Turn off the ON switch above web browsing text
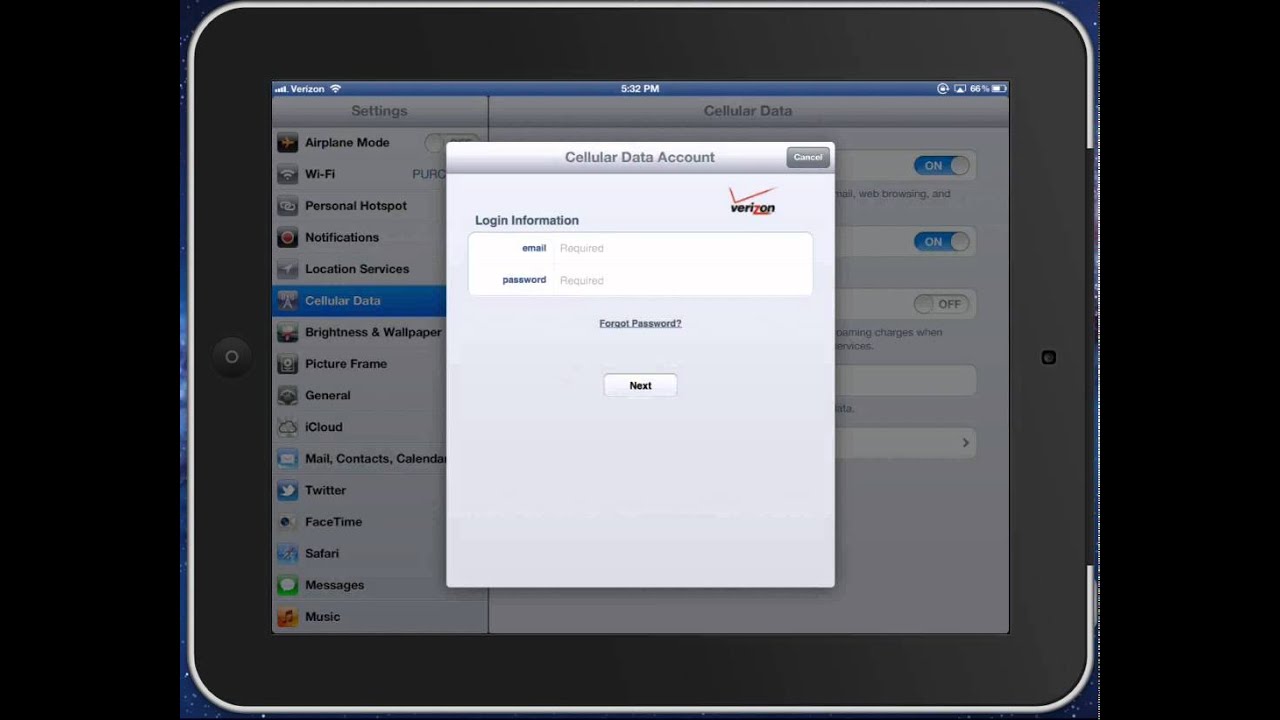Image resolution: width=1280 pixels, height=720 pixels. click(x=941, y=166)
